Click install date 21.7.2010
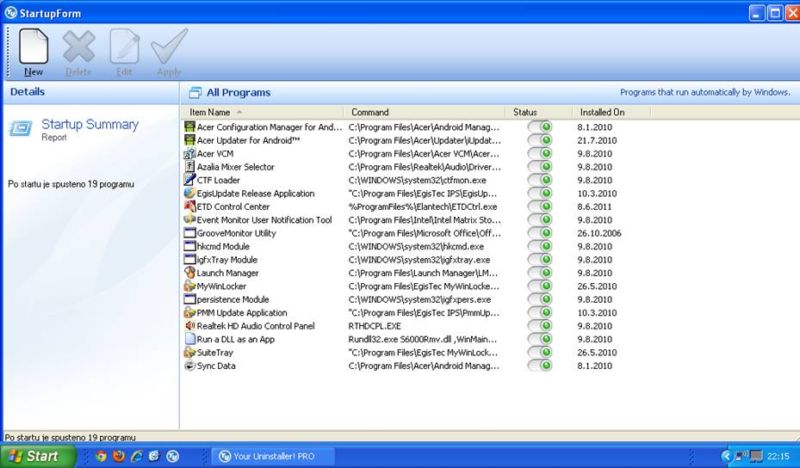The image size is (800, 468). tap(597, 140)
